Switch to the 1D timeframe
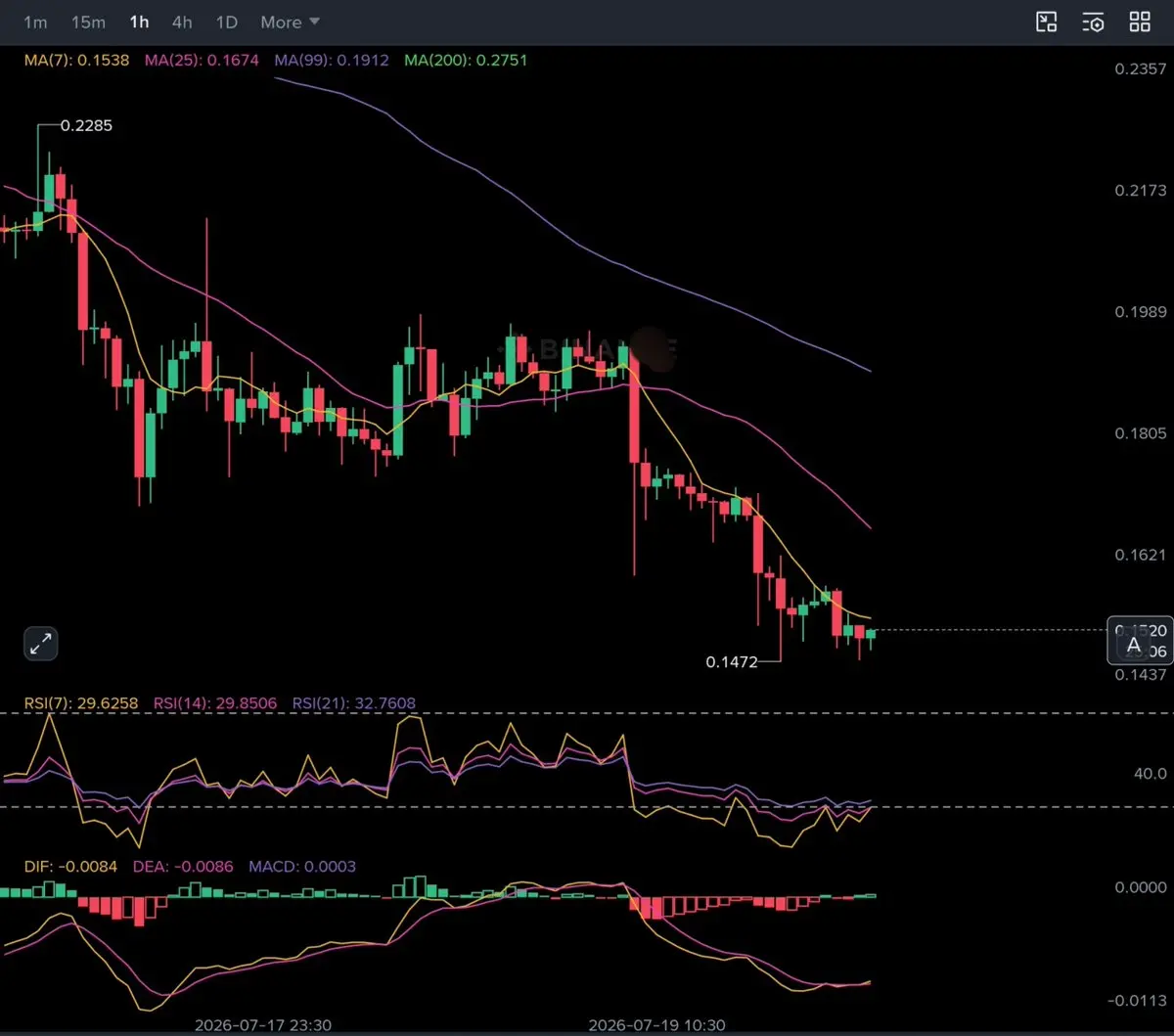Viewport: 1174px width, 1036px height. pos(226,22)
